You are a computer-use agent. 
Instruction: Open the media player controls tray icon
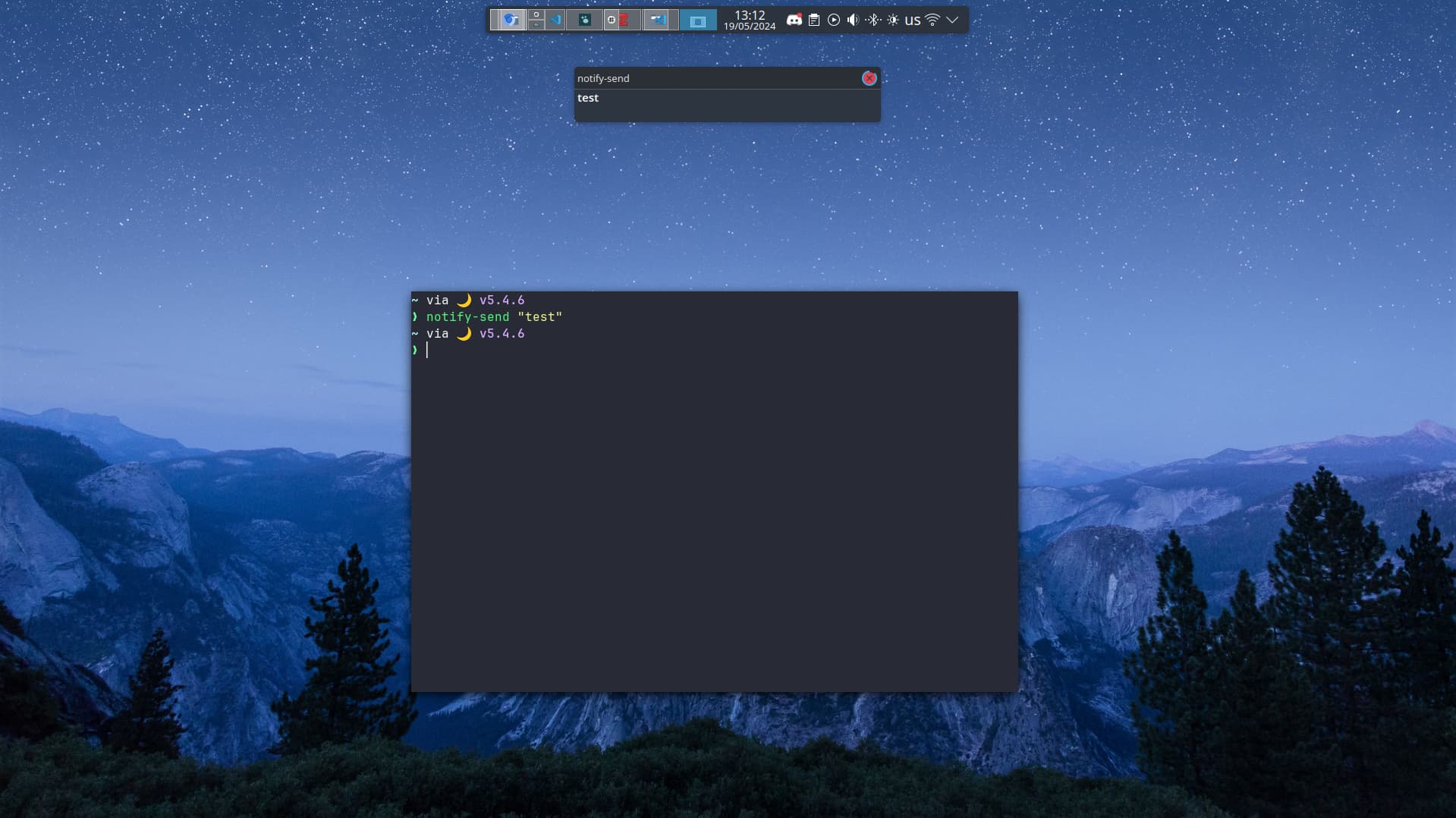(x=834, y=20)
